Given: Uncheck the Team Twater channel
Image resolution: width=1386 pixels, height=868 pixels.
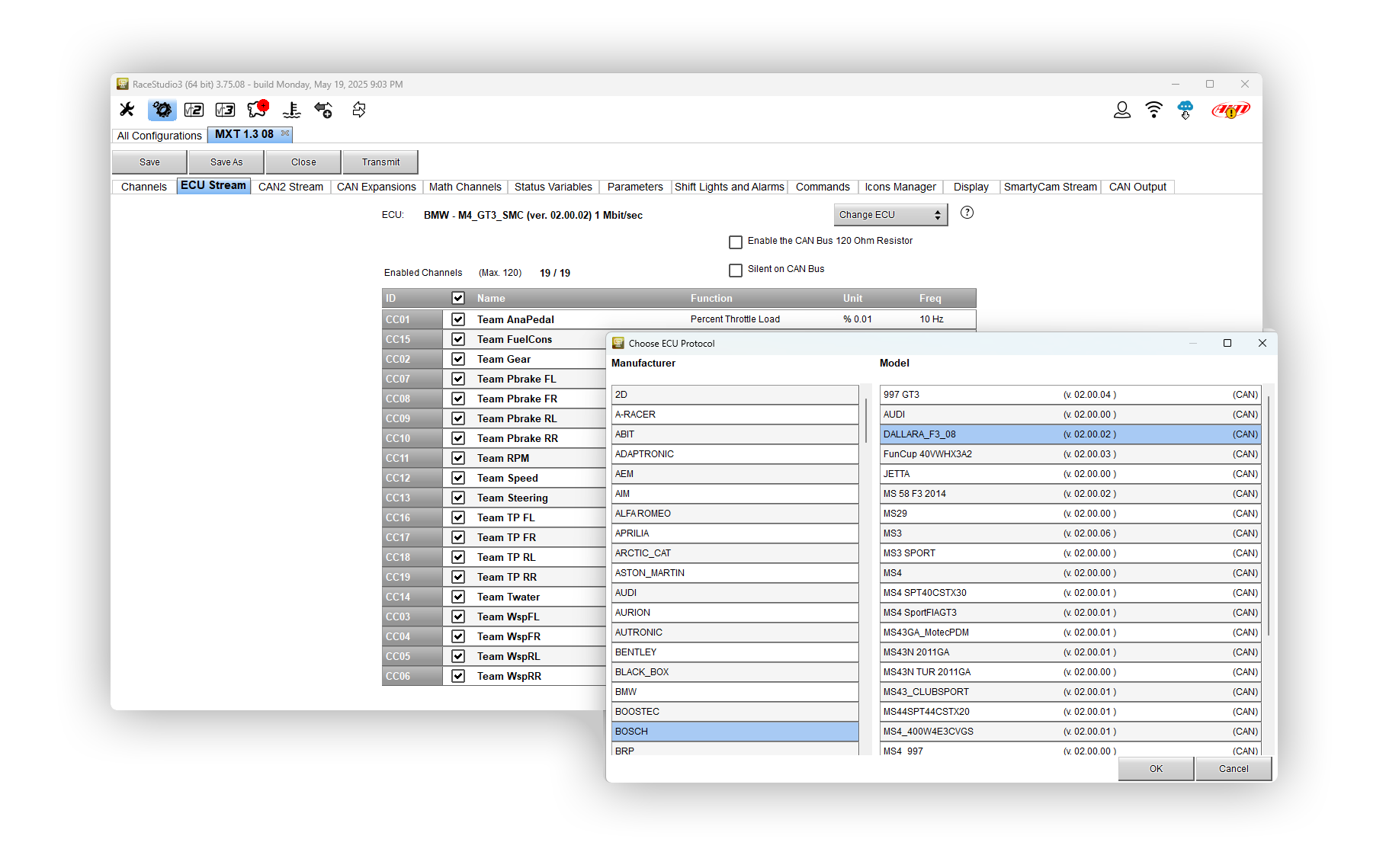Looking at the screenshot, I should pyautogui.click(x=458, y=597).
